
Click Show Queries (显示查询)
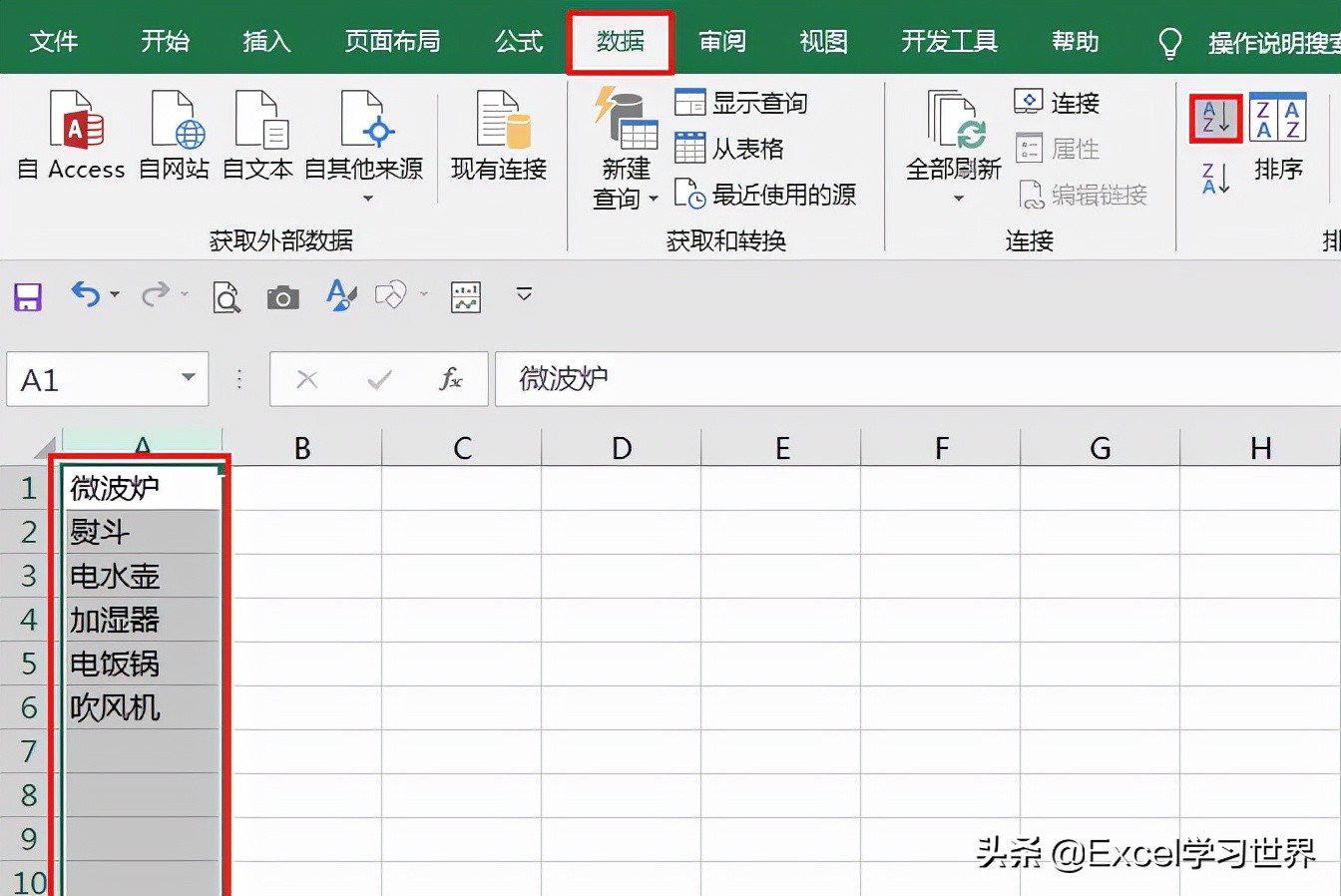pos(740,103)
